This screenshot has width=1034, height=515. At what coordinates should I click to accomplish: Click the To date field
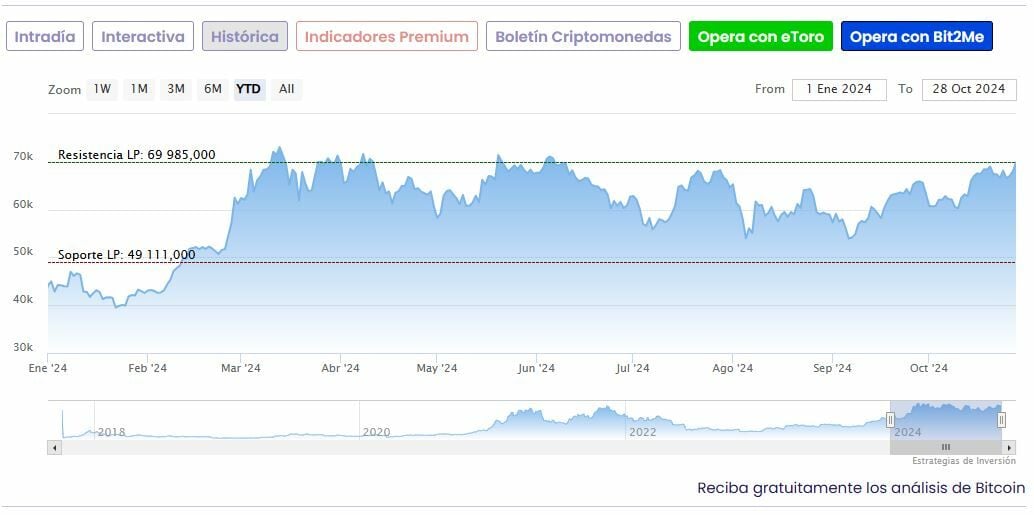coord(968,89)
